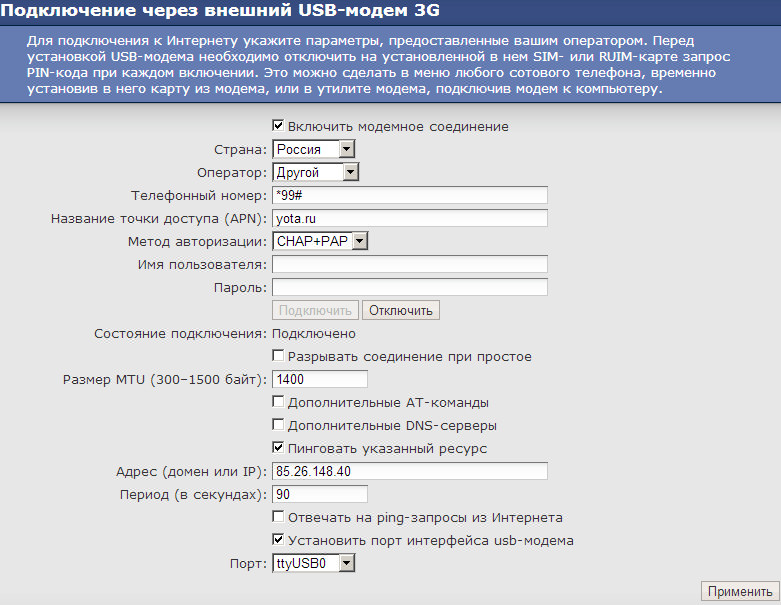Focus the 'Имя пользователя' input field
Image resolution: width=781 pixels, height=605 pixels.
[410, 264]
